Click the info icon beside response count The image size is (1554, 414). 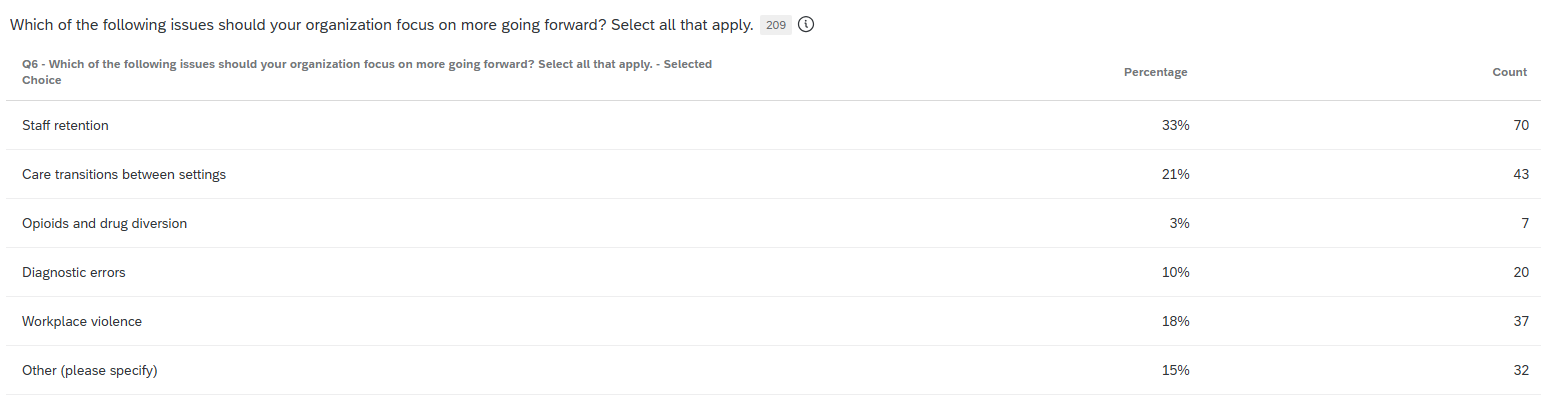tap(806, 25)
